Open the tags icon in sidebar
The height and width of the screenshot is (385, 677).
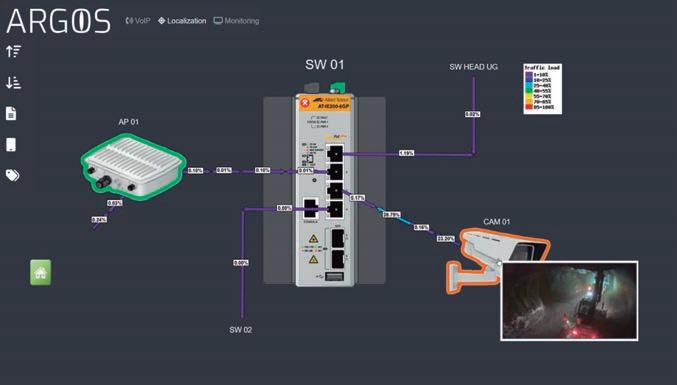[x=13, y=175]
